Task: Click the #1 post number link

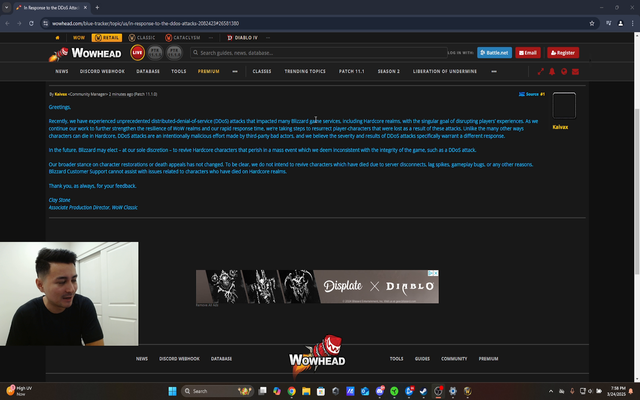Action: click(542, 94)
